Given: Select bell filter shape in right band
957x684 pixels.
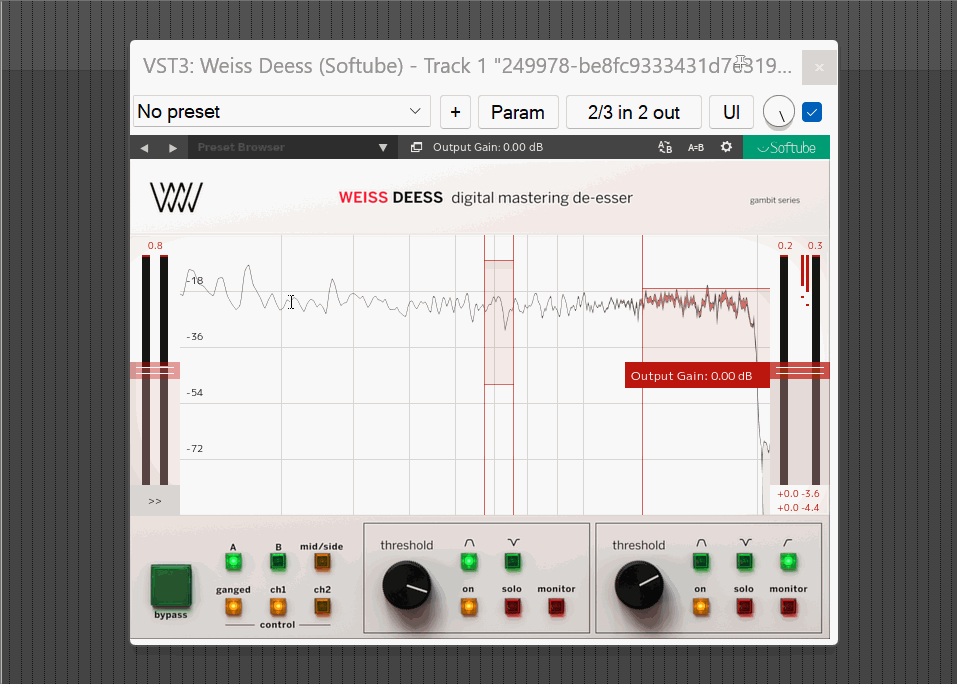Looking at the screenshot, I should 701,561.
